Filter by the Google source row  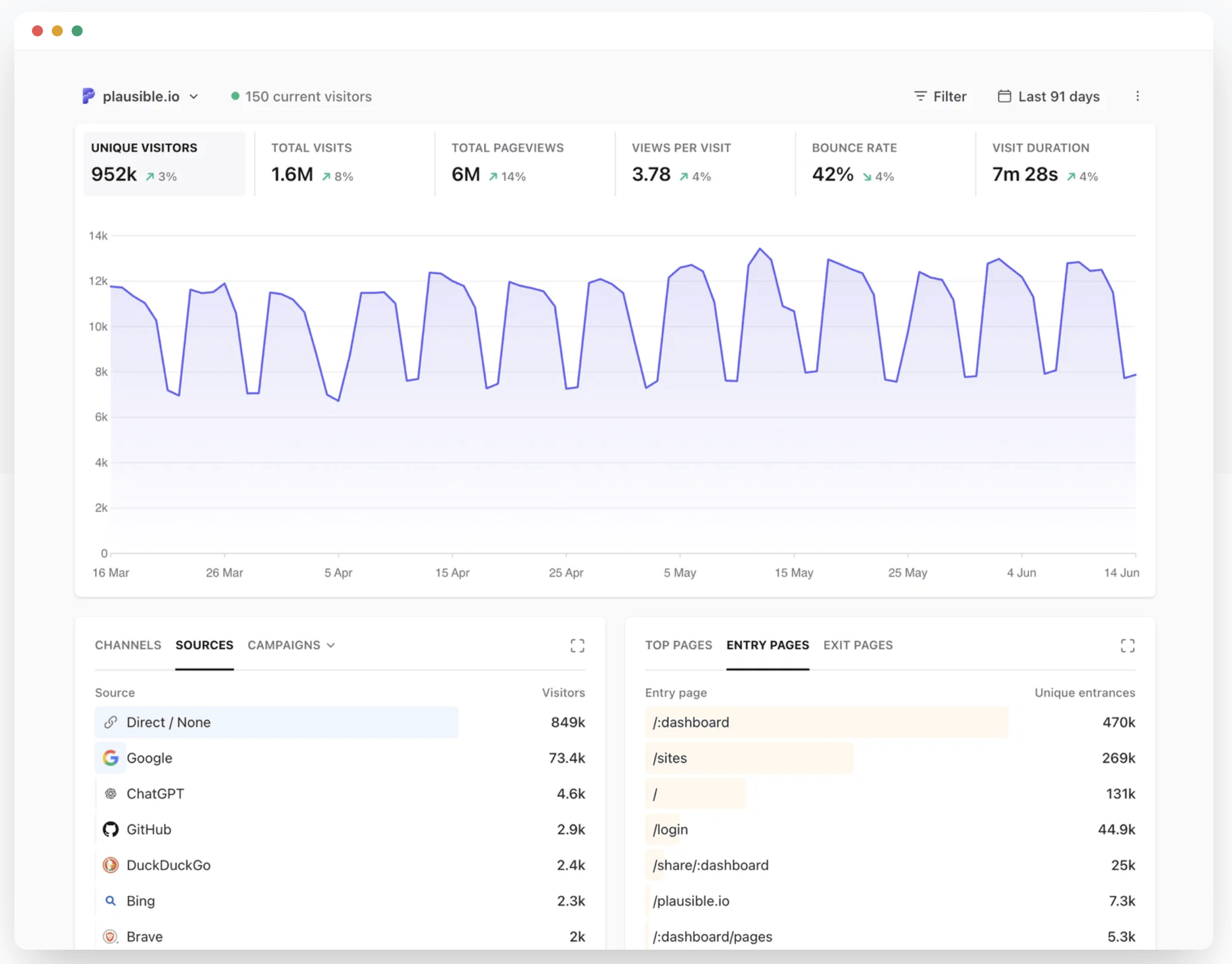click(x=340, y=757)
